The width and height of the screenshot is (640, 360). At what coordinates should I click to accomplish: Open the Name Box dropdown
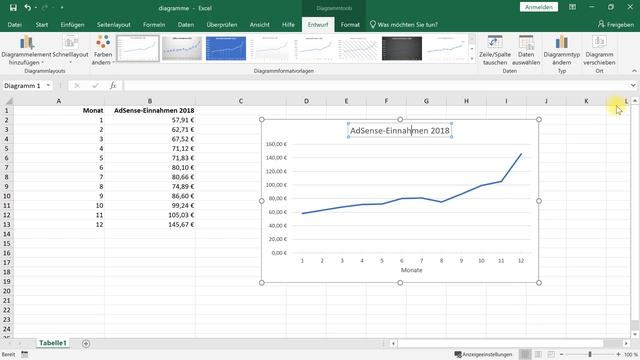coord(48,85)
